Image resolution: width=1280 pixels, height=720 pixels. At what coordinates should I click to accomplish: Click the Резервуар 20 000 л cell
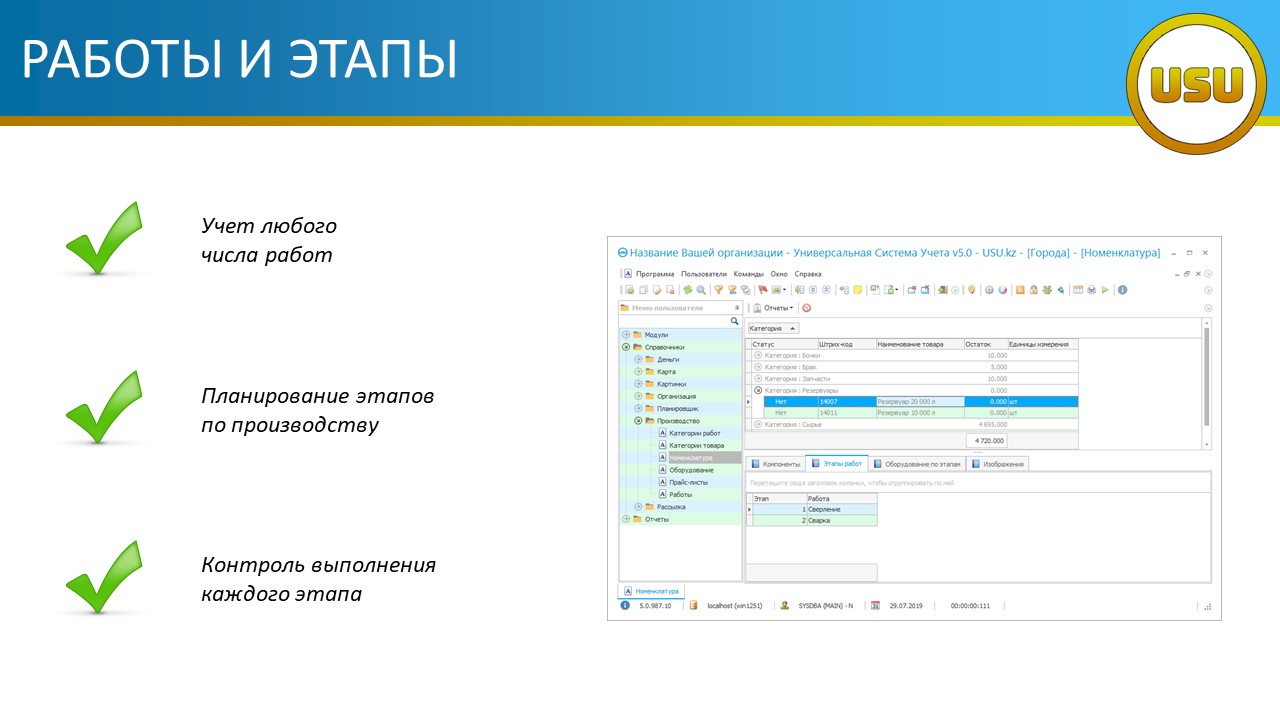click(x=919, y=402)
